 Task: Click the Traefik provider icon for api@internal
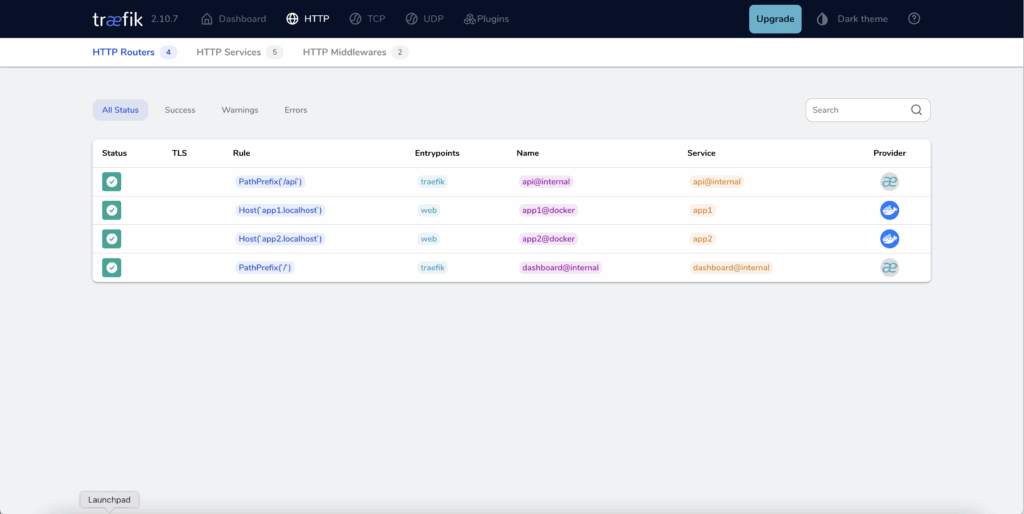[x=889, y=182]
